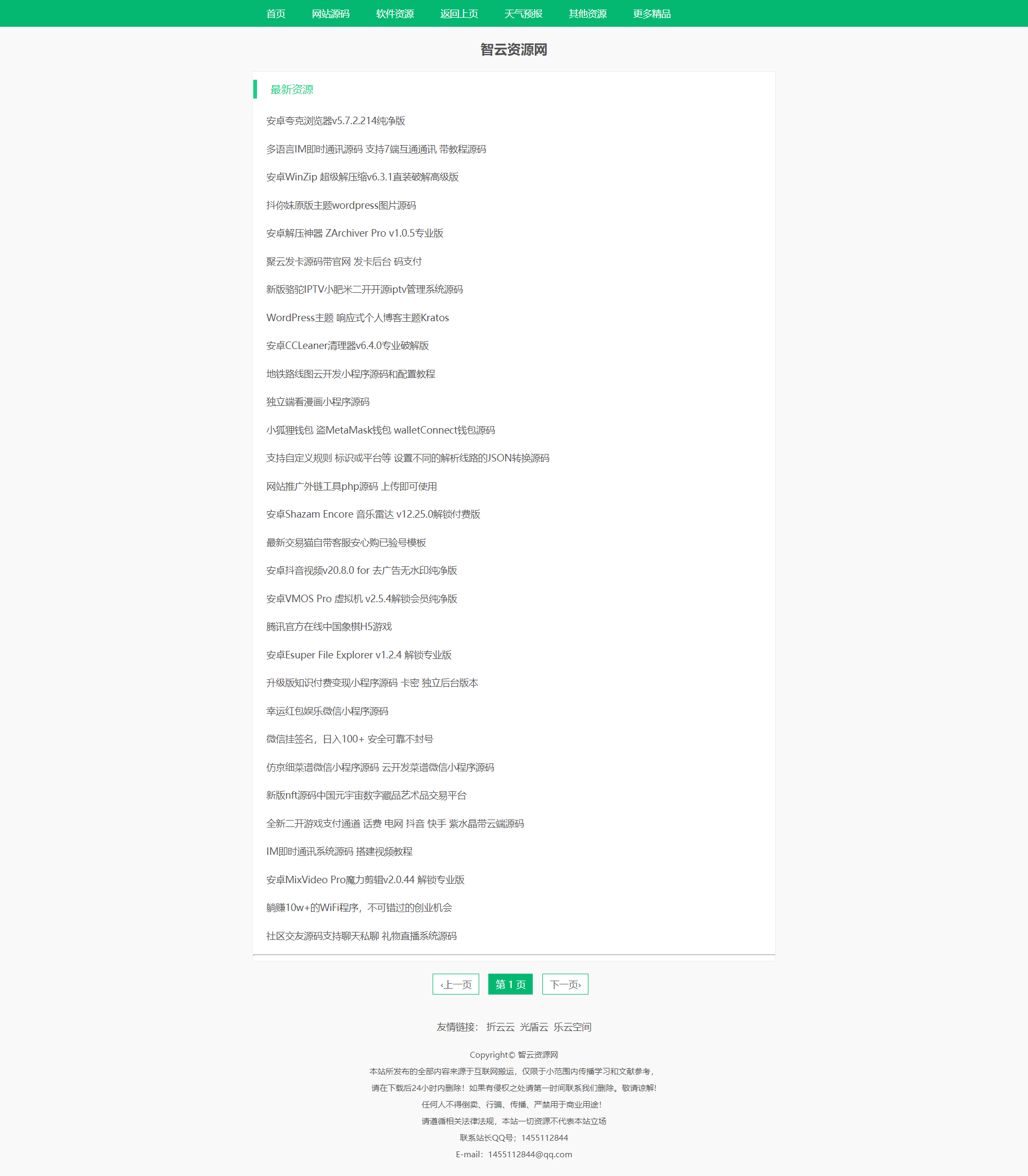Click the 智云资源网 site title
This screenshot has width=1028, height=1176.
point(513,50)
